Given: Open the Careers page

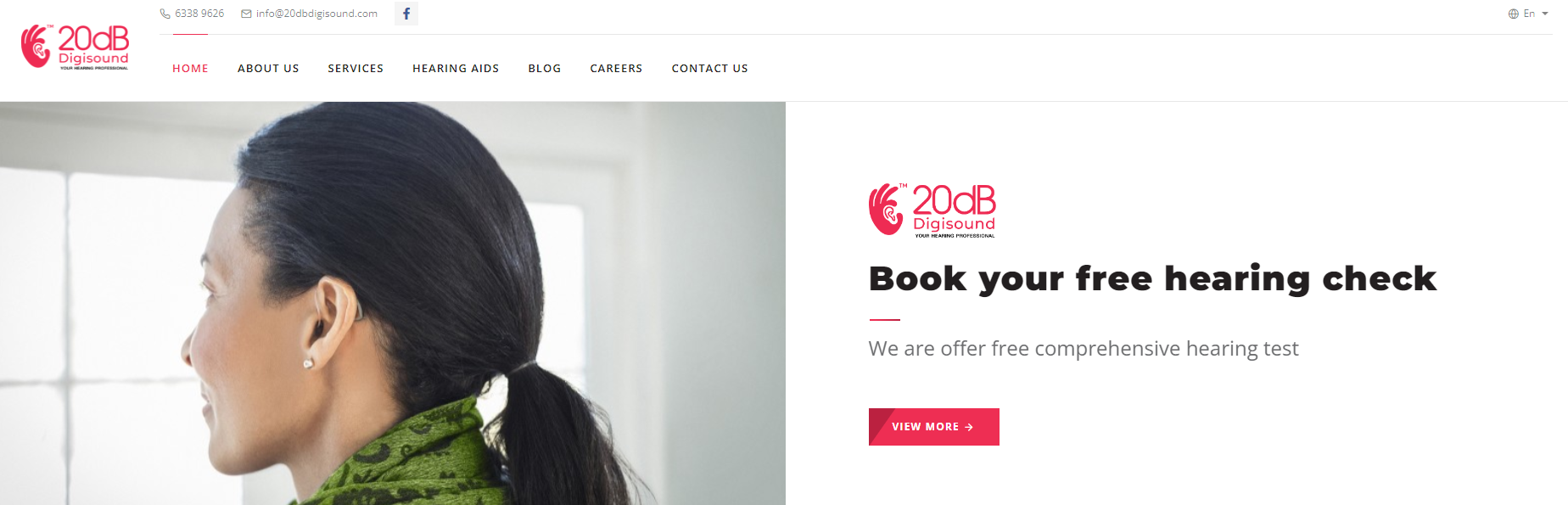Looking at the screenshot, I should pos(616,69).
